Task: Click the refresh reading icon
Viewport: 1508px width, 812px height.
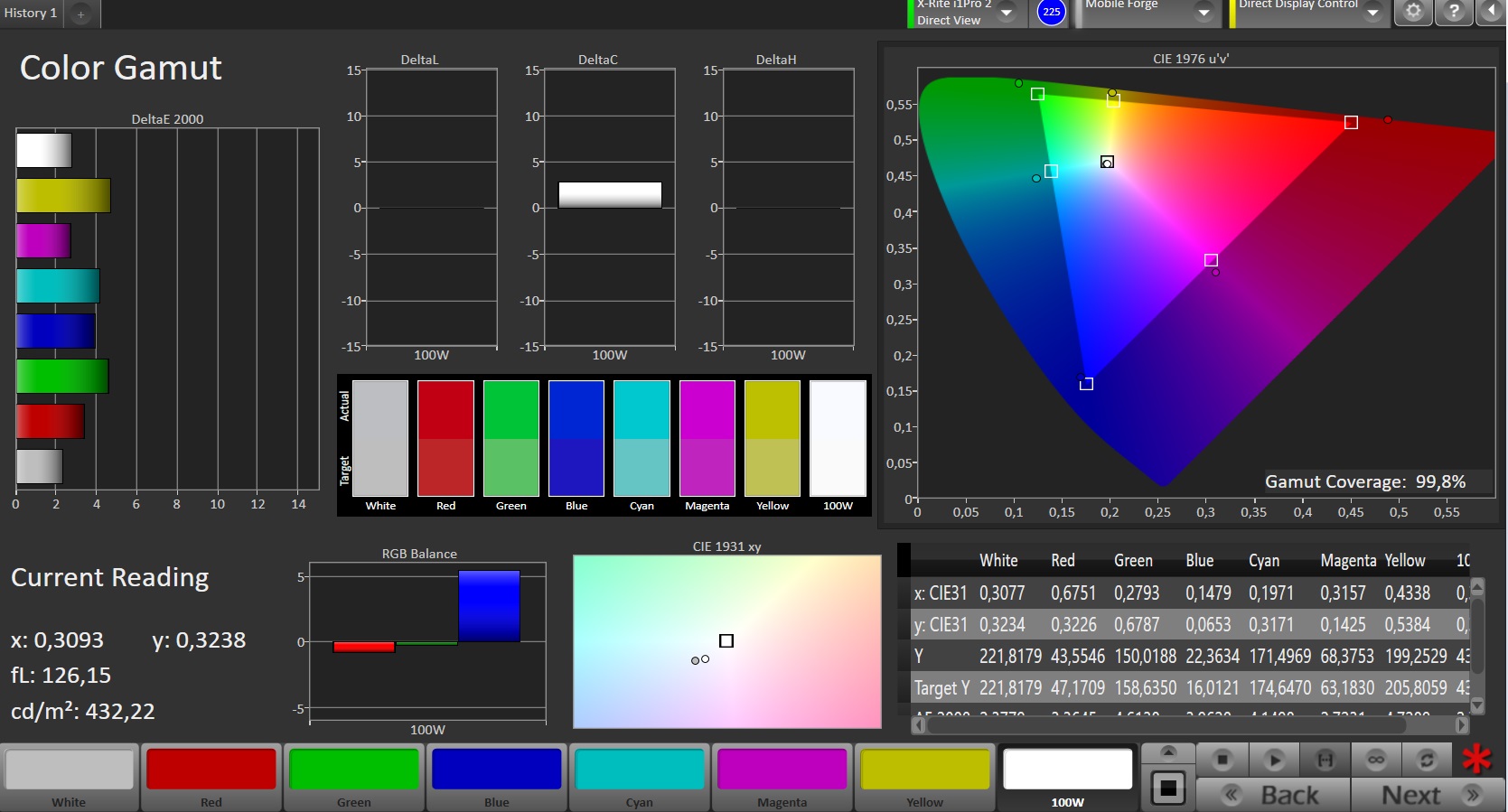Action: 1427,760
